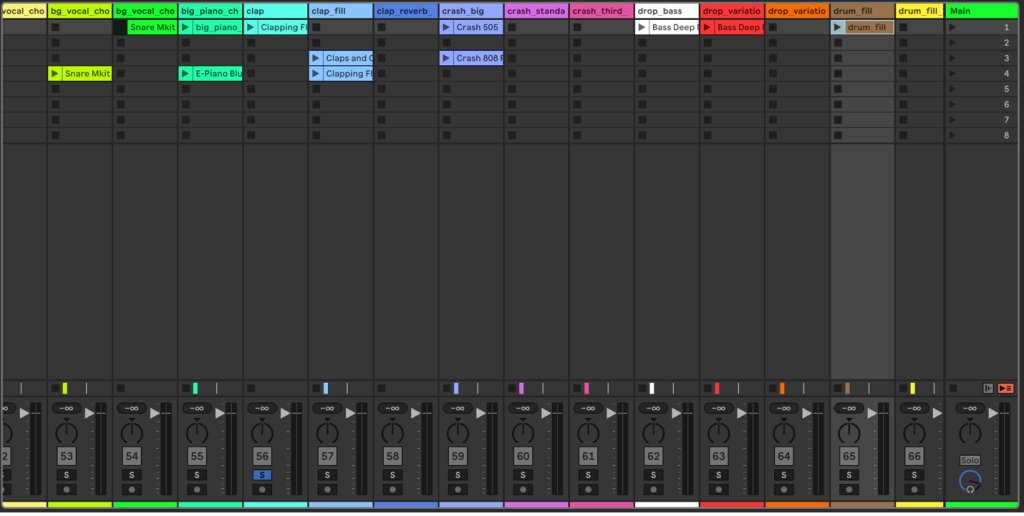Image resolution: width=1024 pixels, height=516 pixels.
Task: Stop clips on track 53 via its stop square
Action: (55, 389)
